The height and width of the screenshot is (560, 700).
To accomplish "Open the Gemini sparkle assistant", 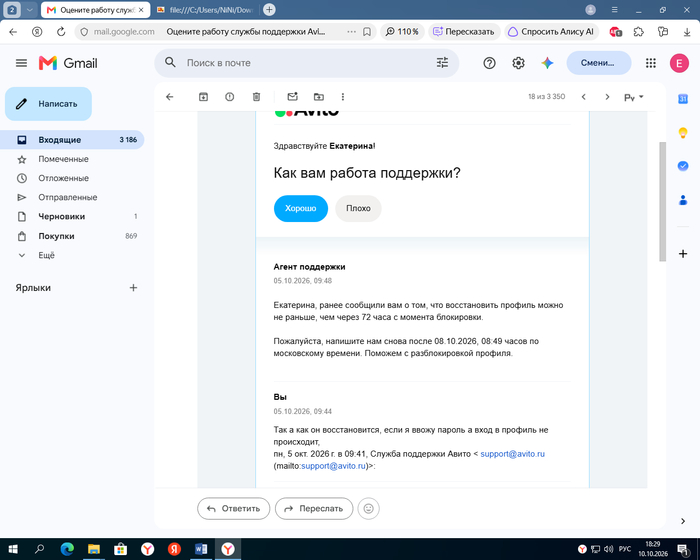I will (x=547, y=63).
